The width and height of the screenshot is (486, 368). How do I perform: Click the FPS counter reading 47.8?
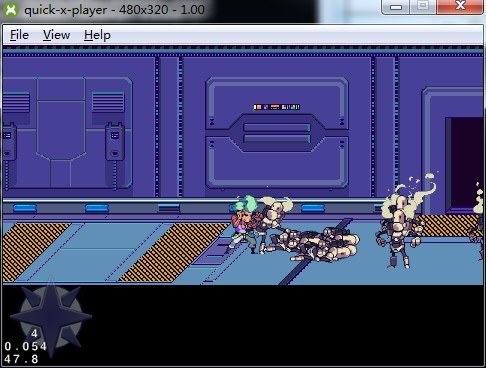point(21,359)
